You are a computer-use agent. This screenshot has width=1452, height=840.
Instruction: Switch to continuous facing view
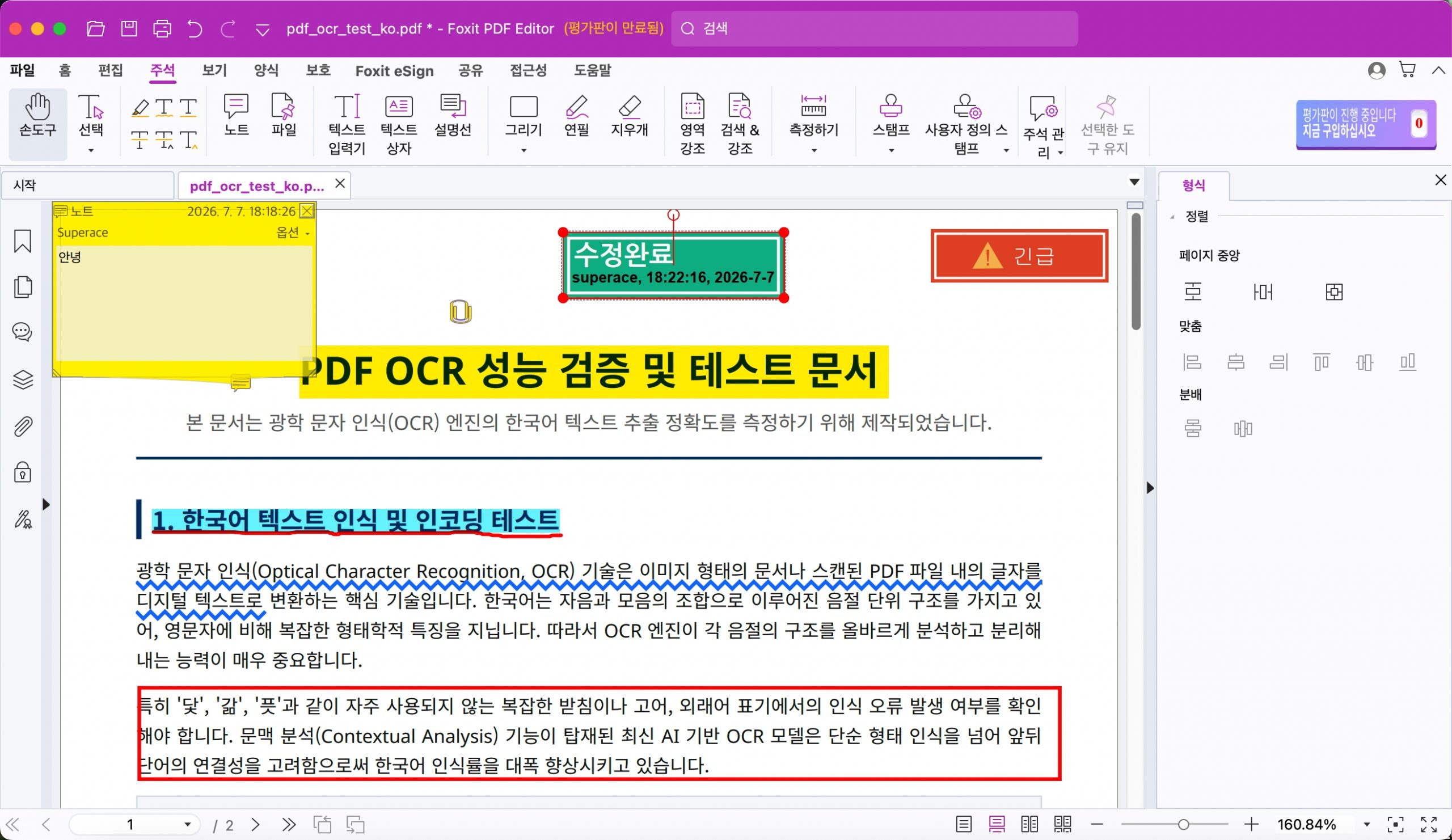[x=1062, y=824]
